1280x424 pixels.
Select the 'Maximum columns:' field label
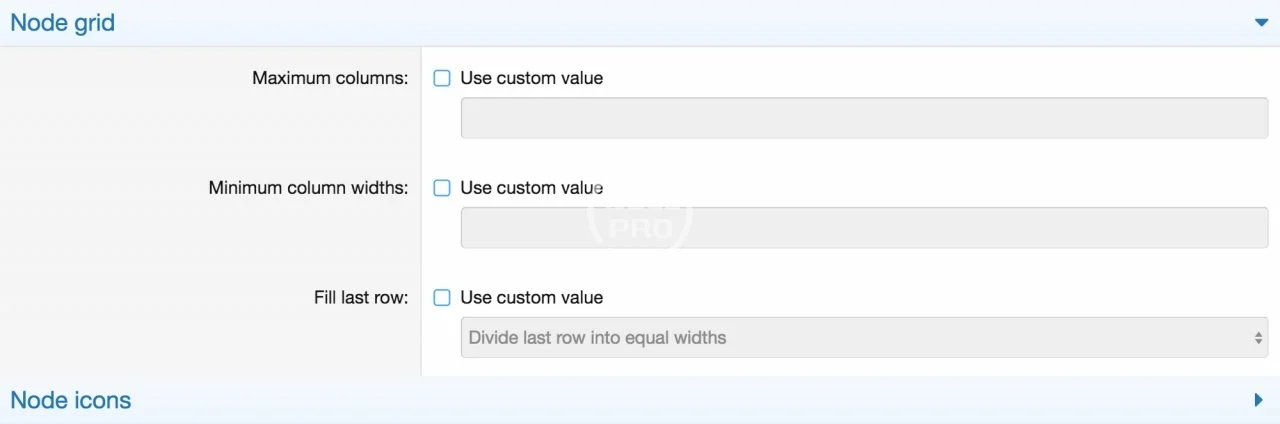(330, 78)
